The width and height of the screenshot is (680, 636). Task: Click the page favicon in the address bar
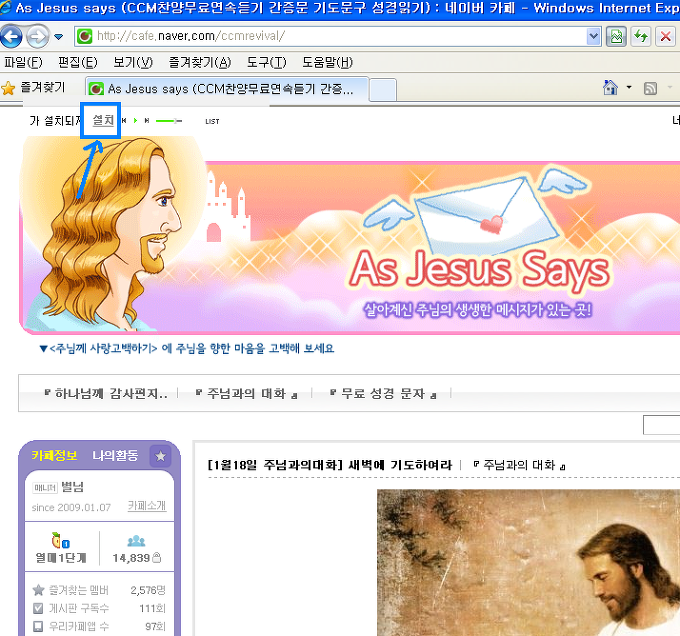click(x=85, y=36)
